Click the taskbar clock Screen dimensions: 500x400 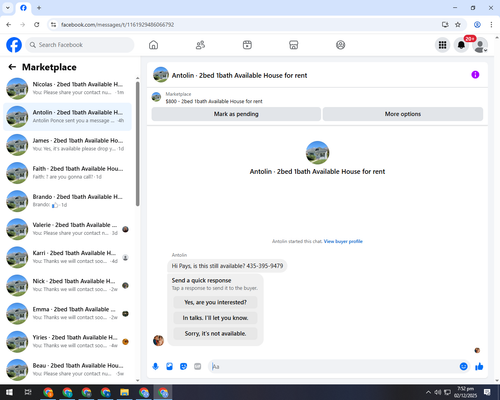coord(465,392)
